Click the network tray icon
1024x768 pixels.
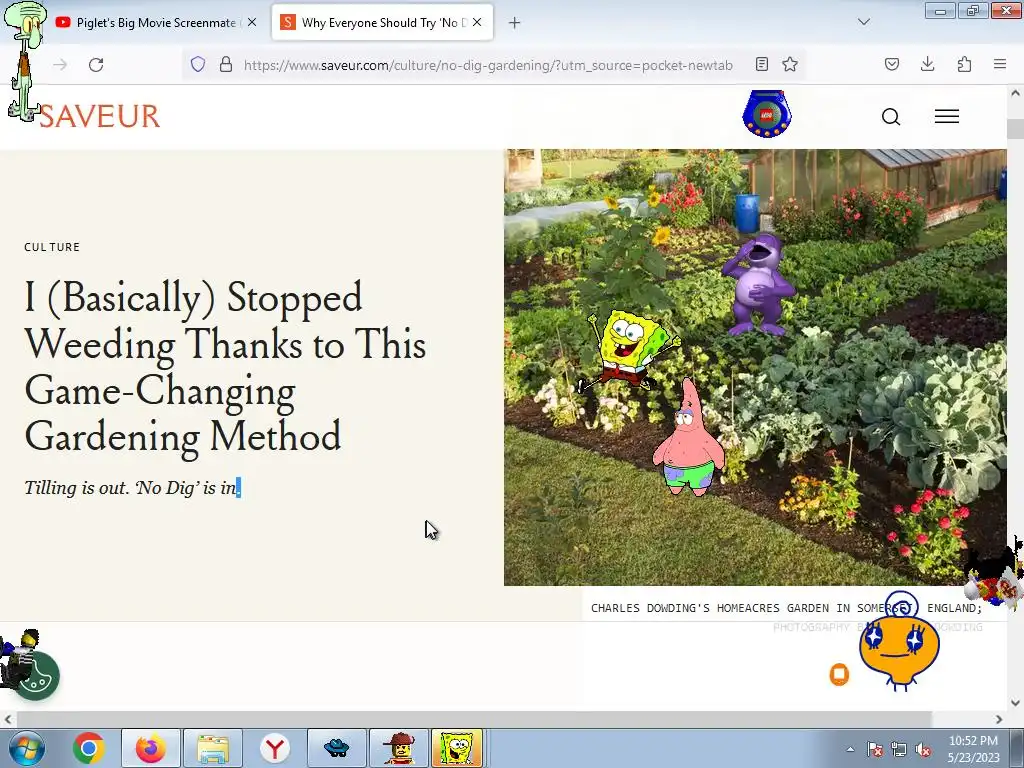point(899,749)
